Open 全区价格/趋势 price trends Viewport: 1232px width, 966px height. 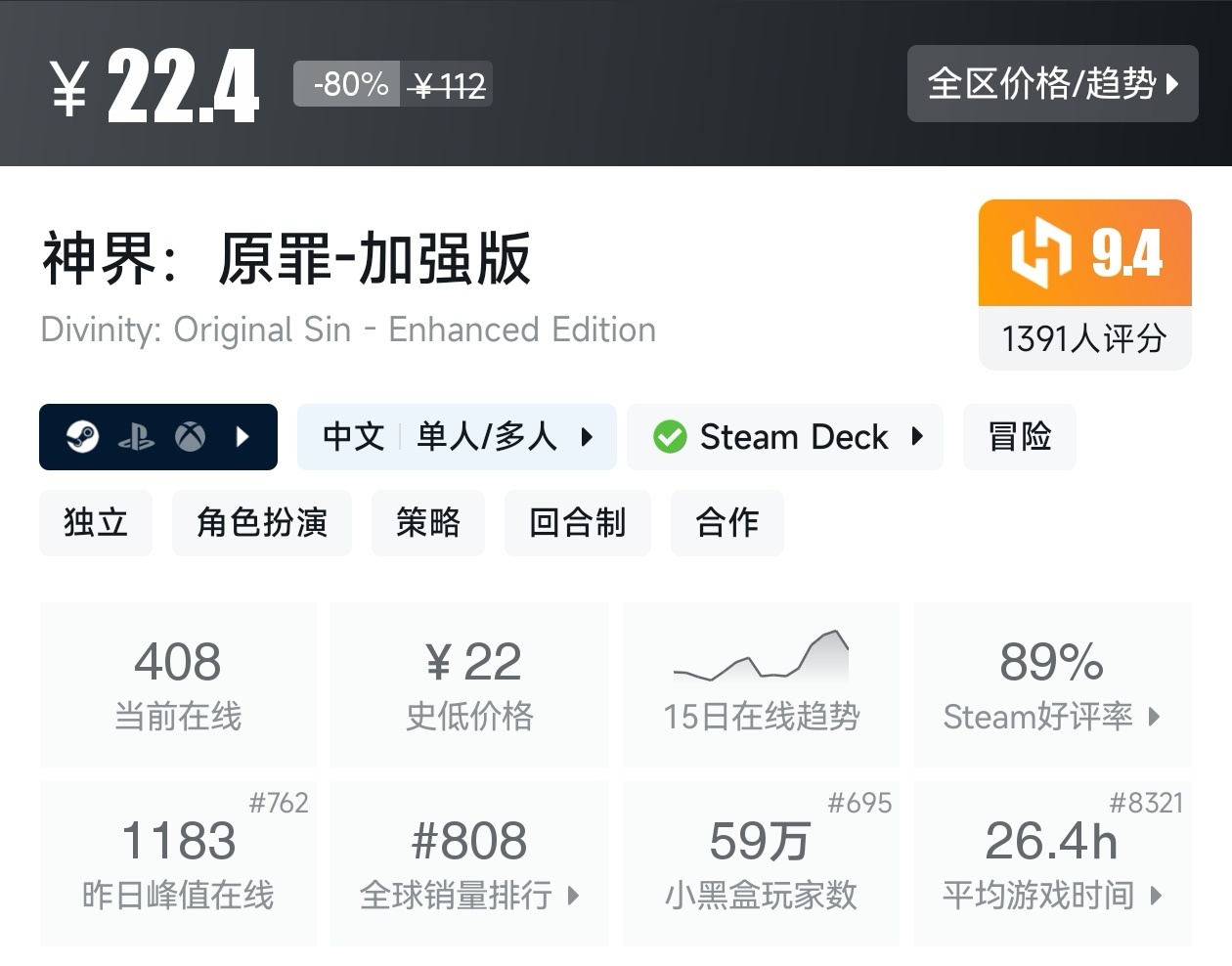(x=1052, y=84)
